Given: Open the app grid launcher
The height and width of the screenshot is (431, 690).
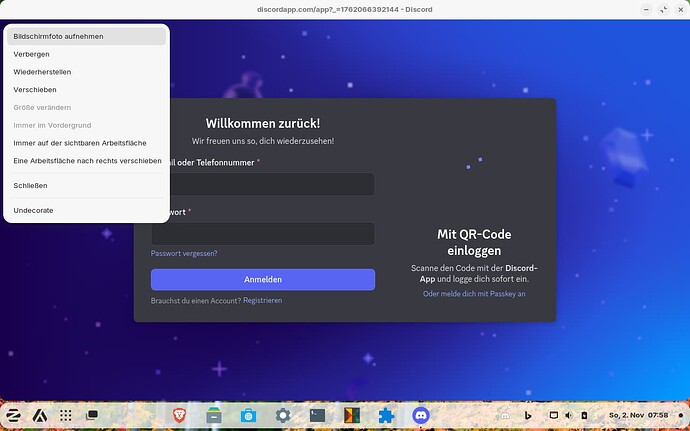Looking at the screenshot, I should pyautogui.click(x=66, y=414).
